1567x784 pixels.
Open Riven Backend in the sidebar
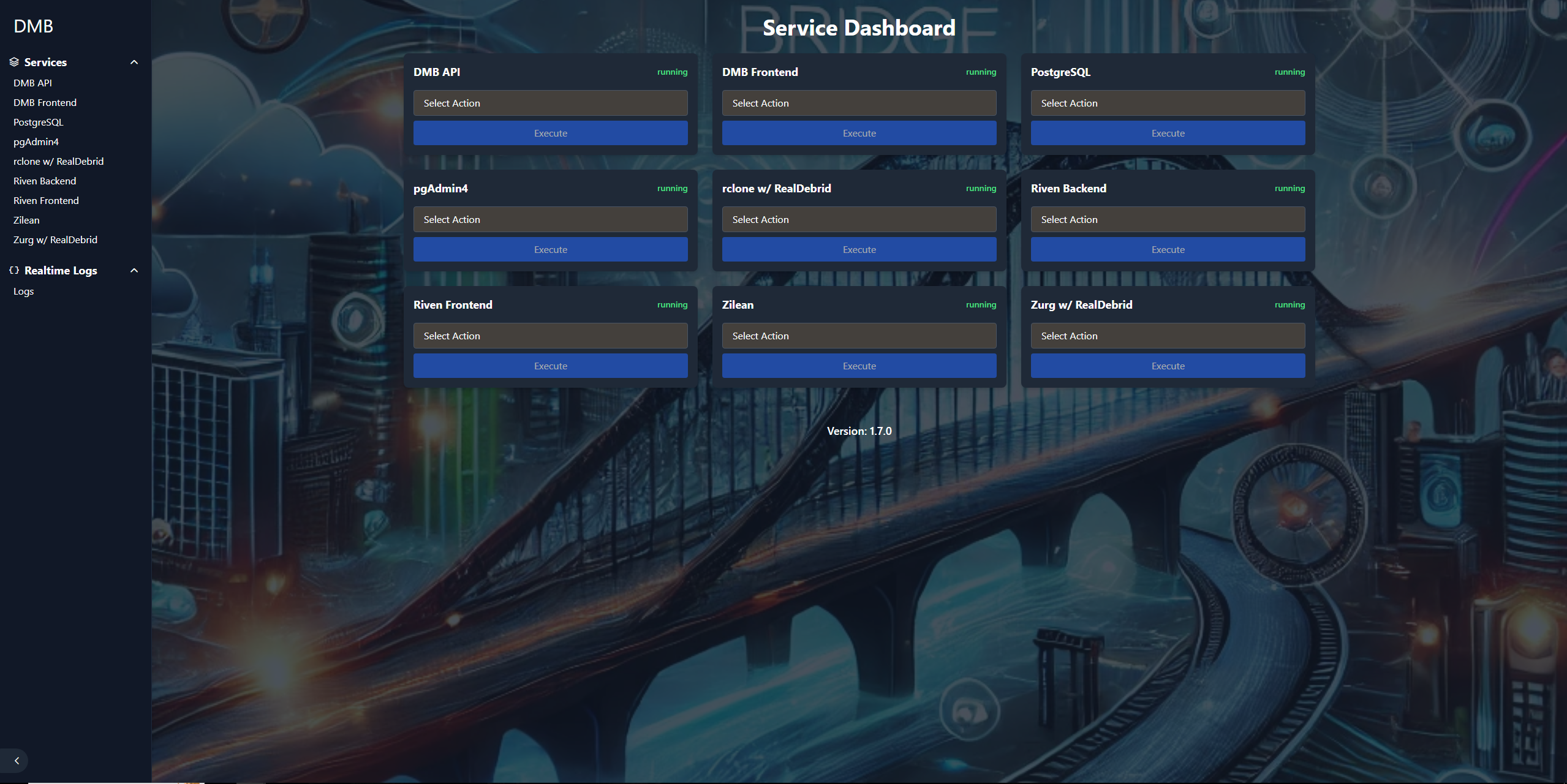pos(45,181)
